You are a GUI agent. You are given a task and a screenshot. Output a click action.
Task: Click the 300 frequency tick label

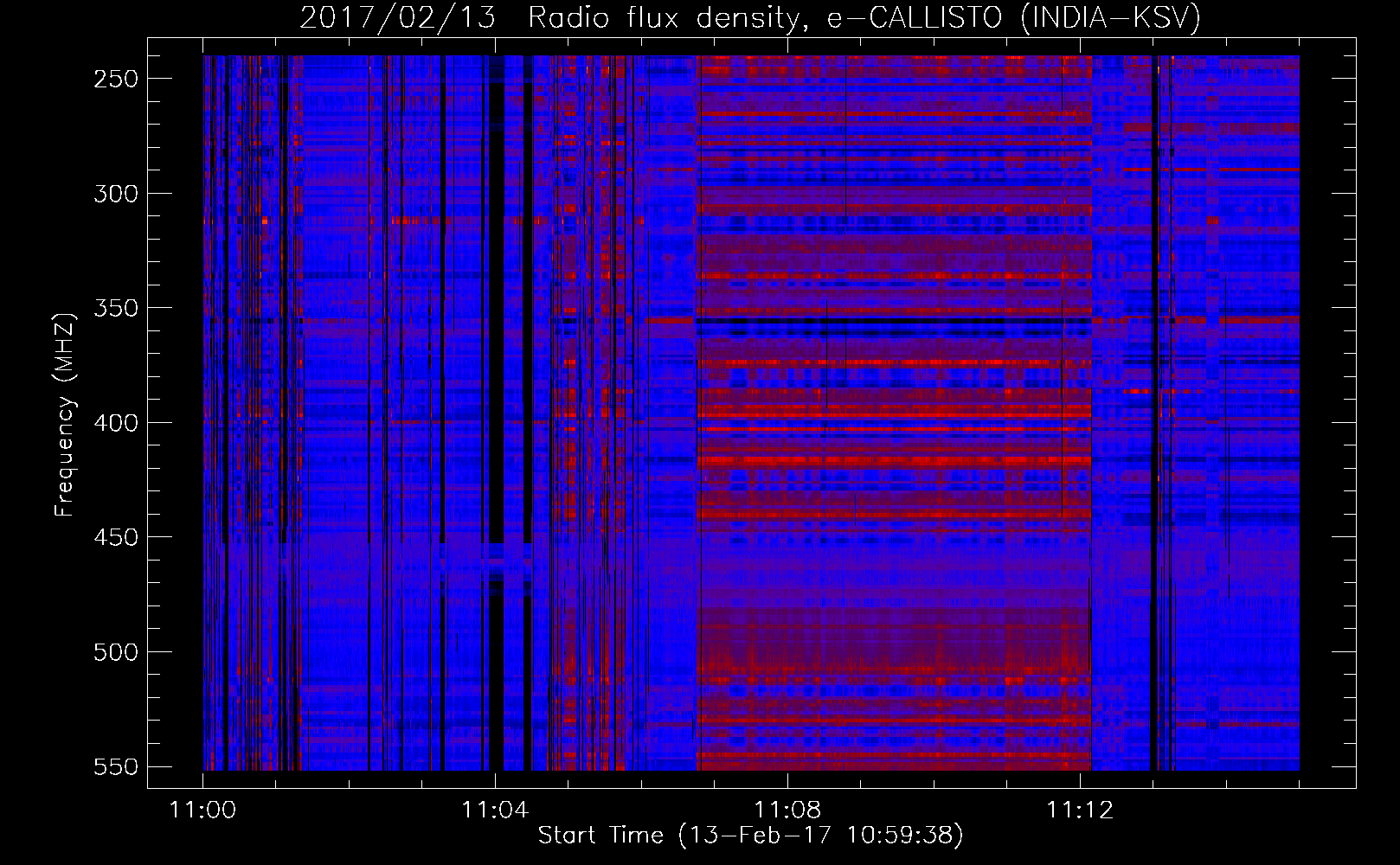116,194
